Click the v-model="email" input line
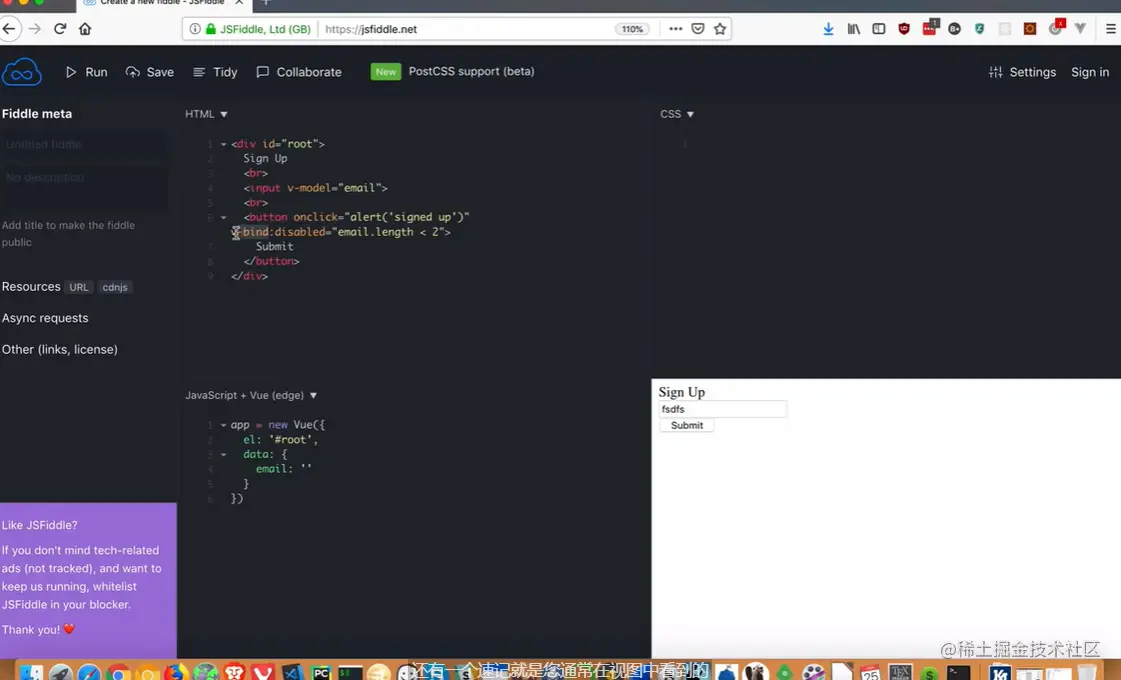Viewport: 1121px width, 680px height. 315,188
